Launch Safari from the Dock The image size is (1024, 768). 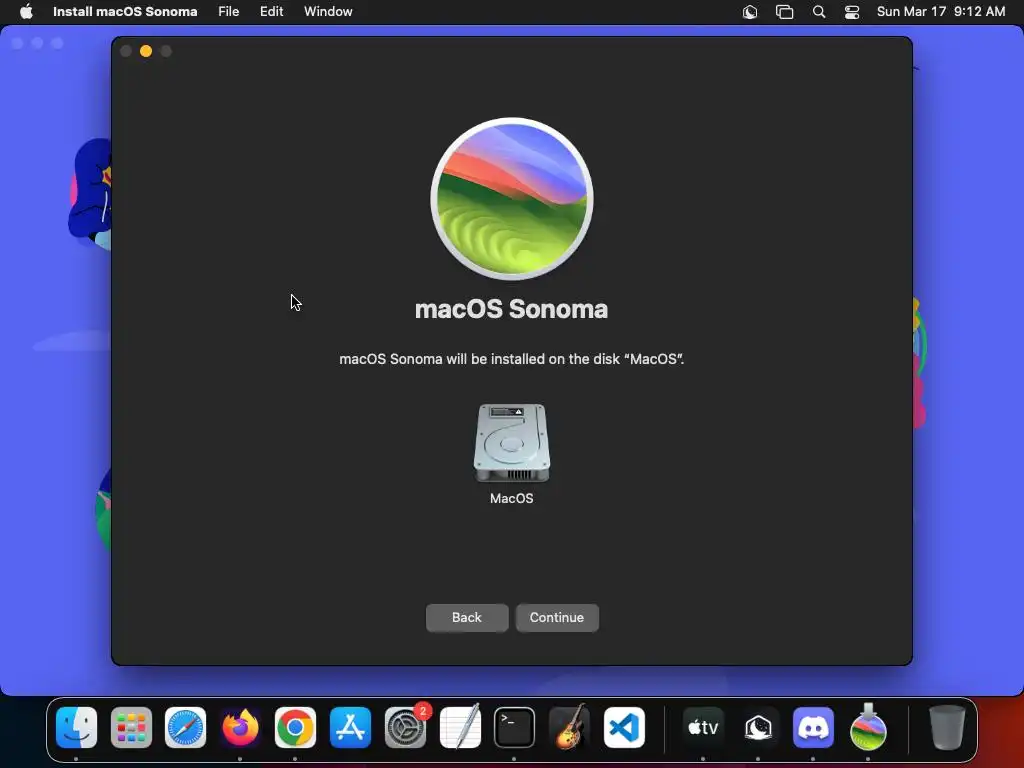click(185, 727)
